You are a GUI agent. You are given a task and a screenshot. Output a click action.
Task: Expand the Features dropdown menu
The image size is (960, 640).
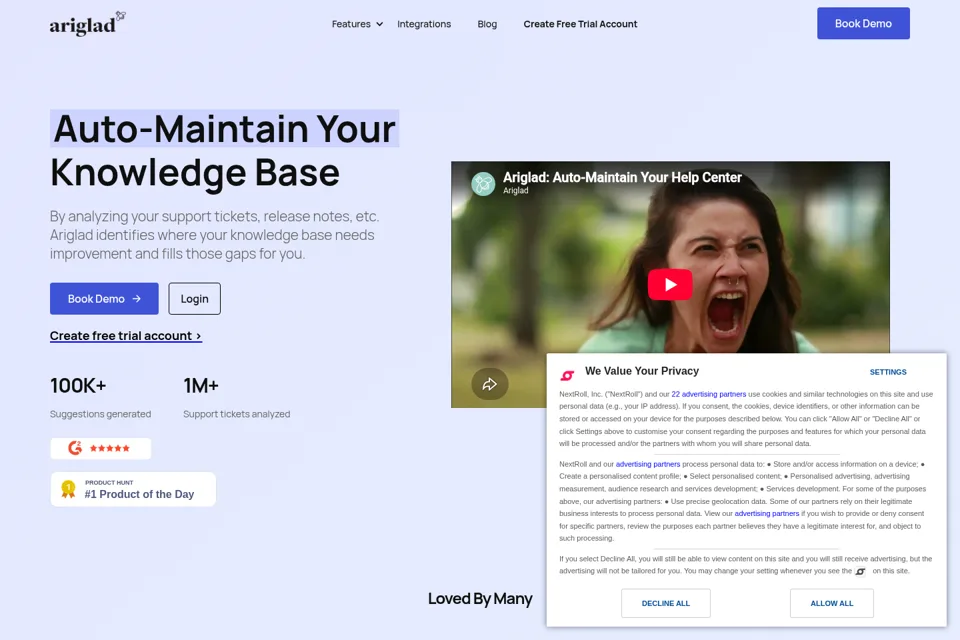(x=357, y=24)
